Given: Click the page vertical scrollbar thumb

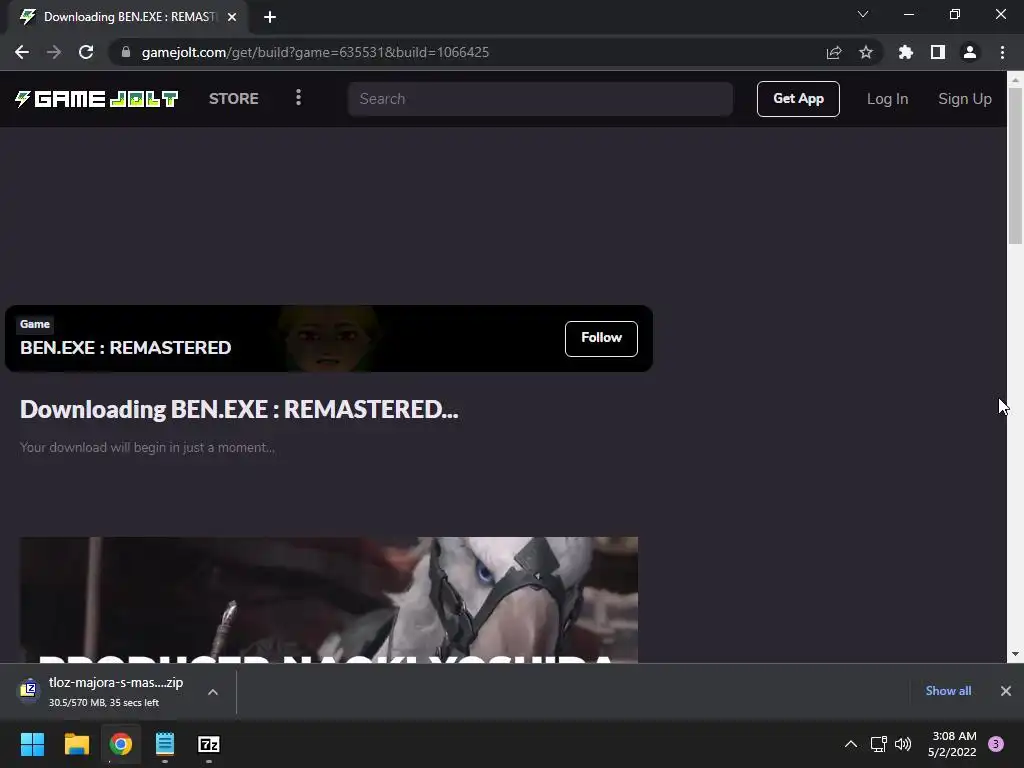Looking at the screenshot, I should [x=1015, y=166].
